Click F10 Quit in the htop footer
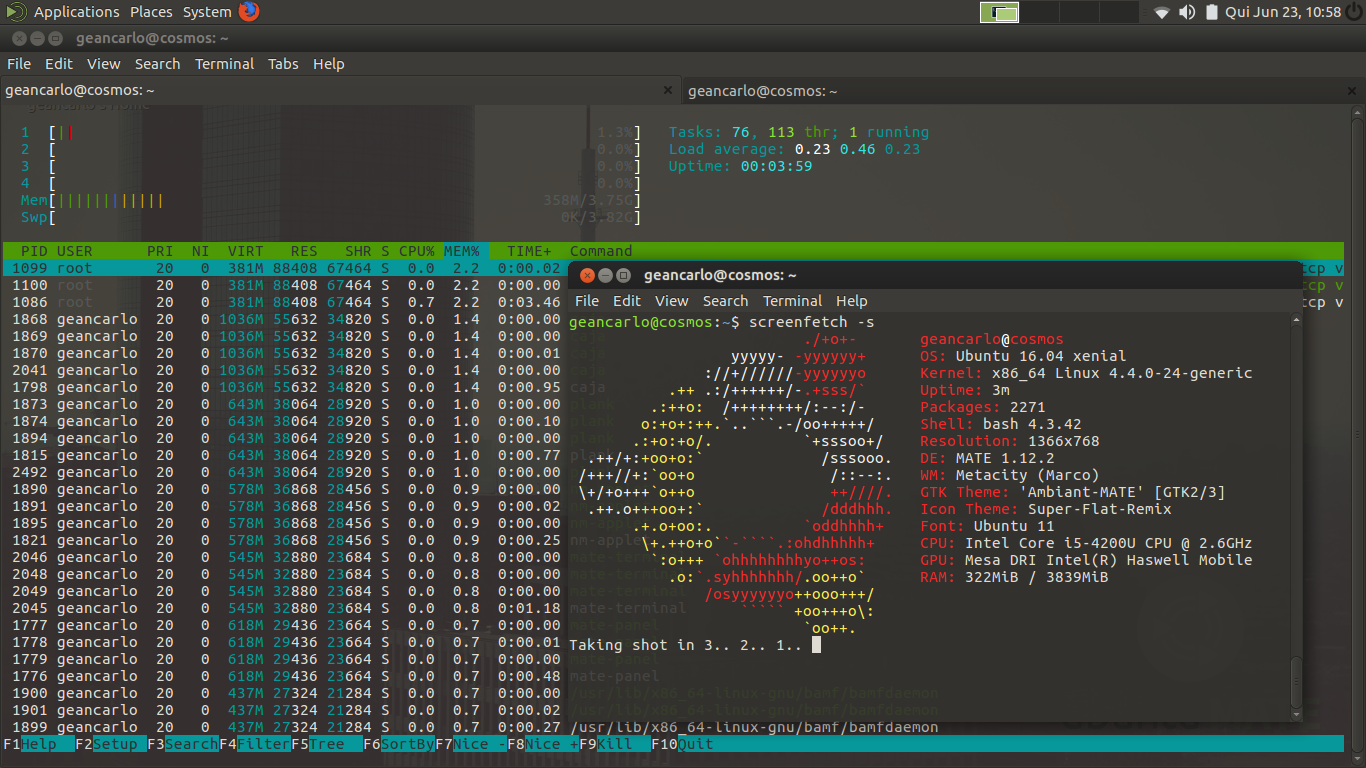Screen dimensions: 1366x768 click(682, 744)
